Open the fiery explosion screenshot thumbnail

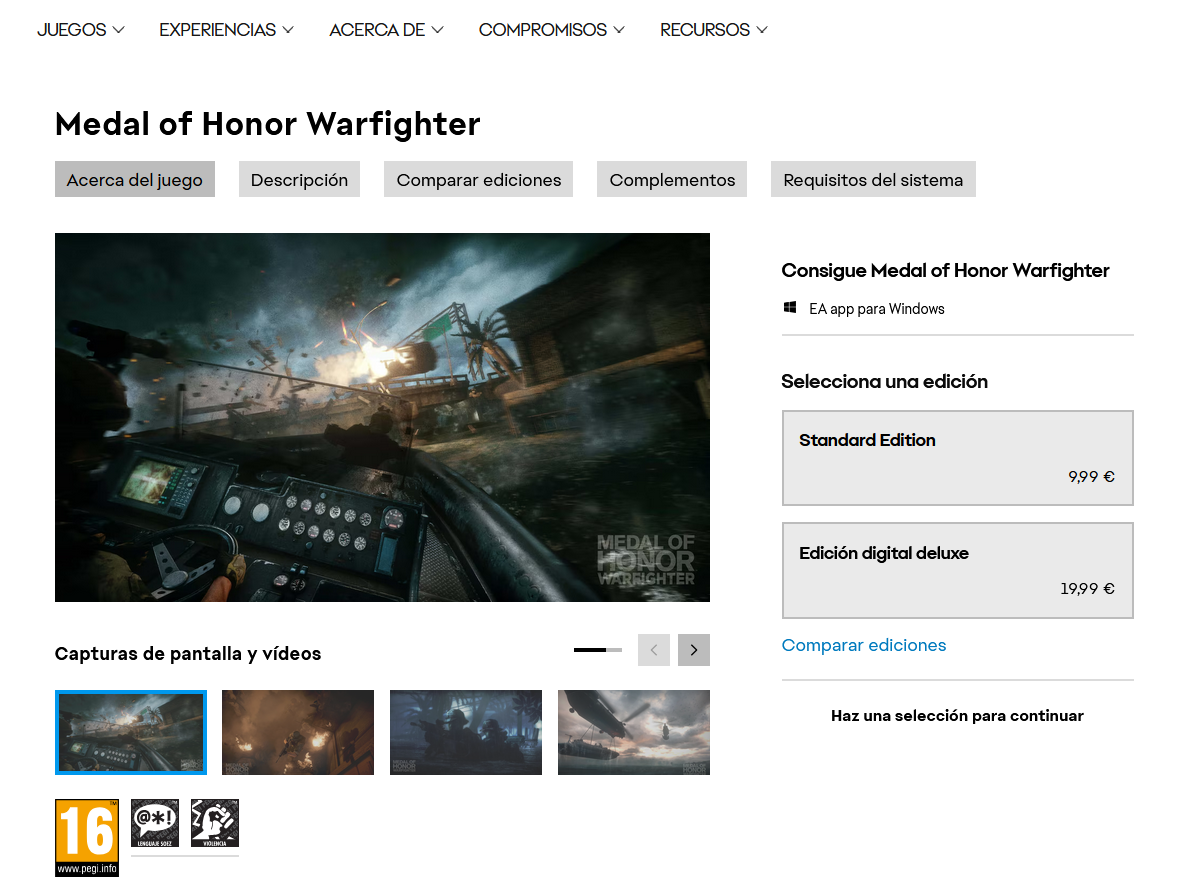point(298,732)
